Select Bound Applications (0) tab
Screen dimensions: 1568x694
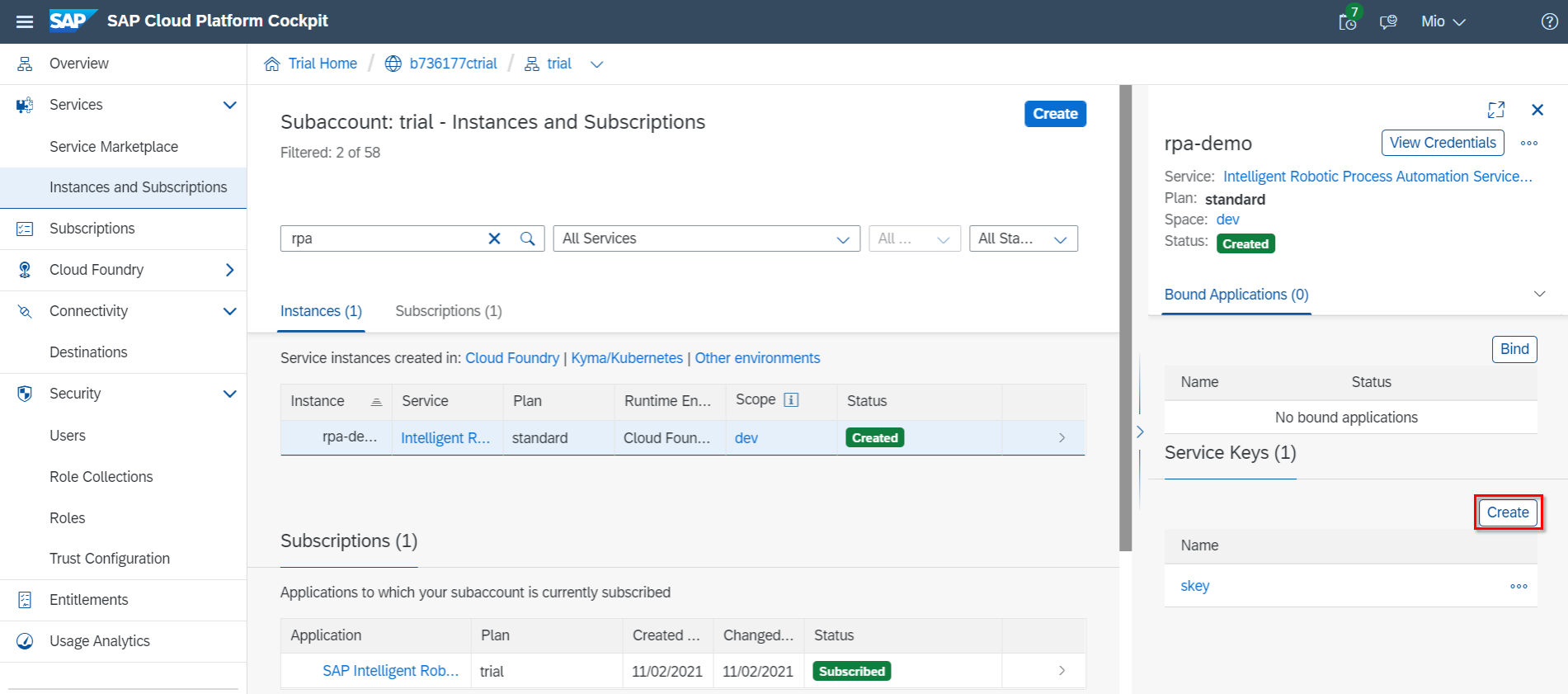coord(1236,295)
